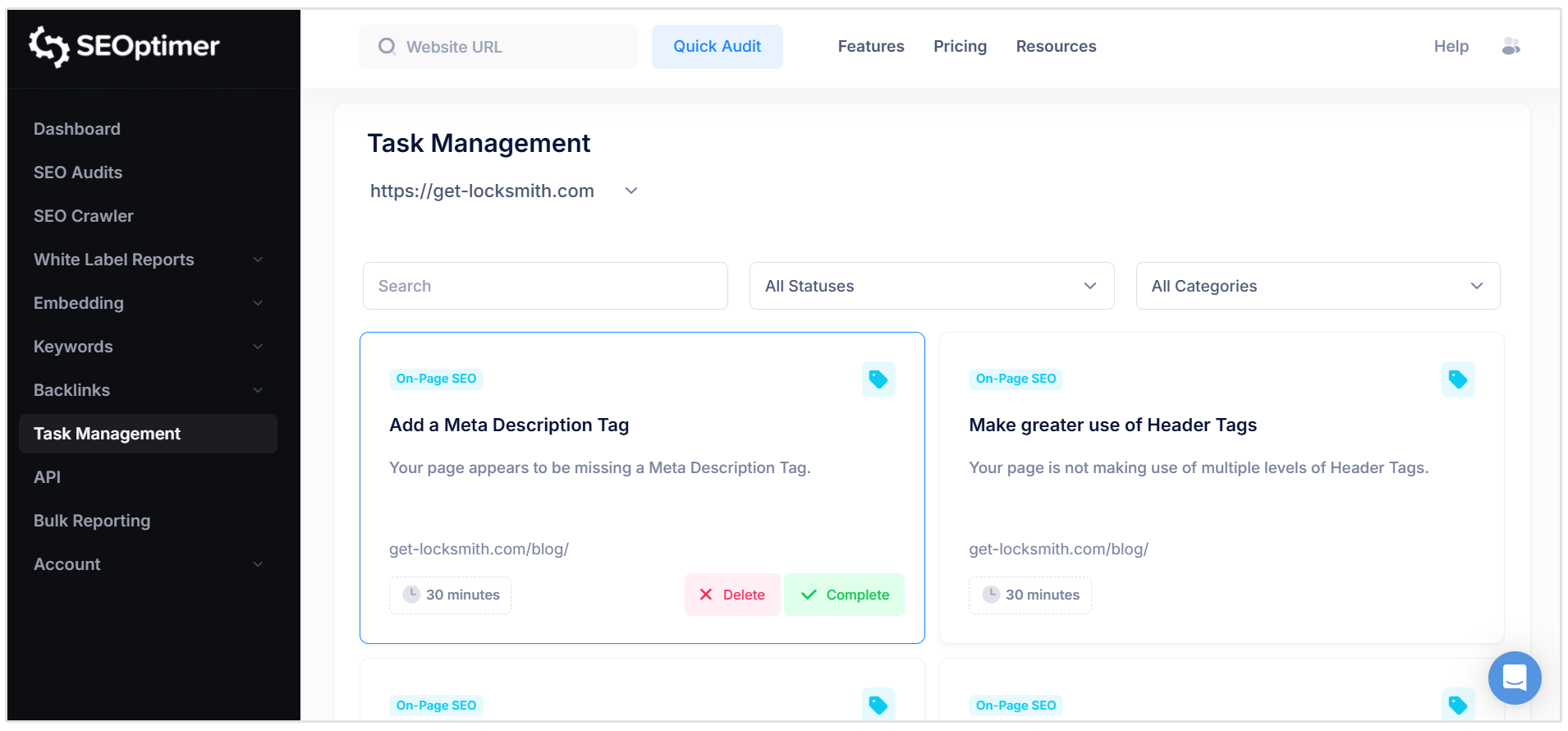Open the All Statuses dropdown
The width and height of the screenshot is (1568, 731).
pos(932,286)
